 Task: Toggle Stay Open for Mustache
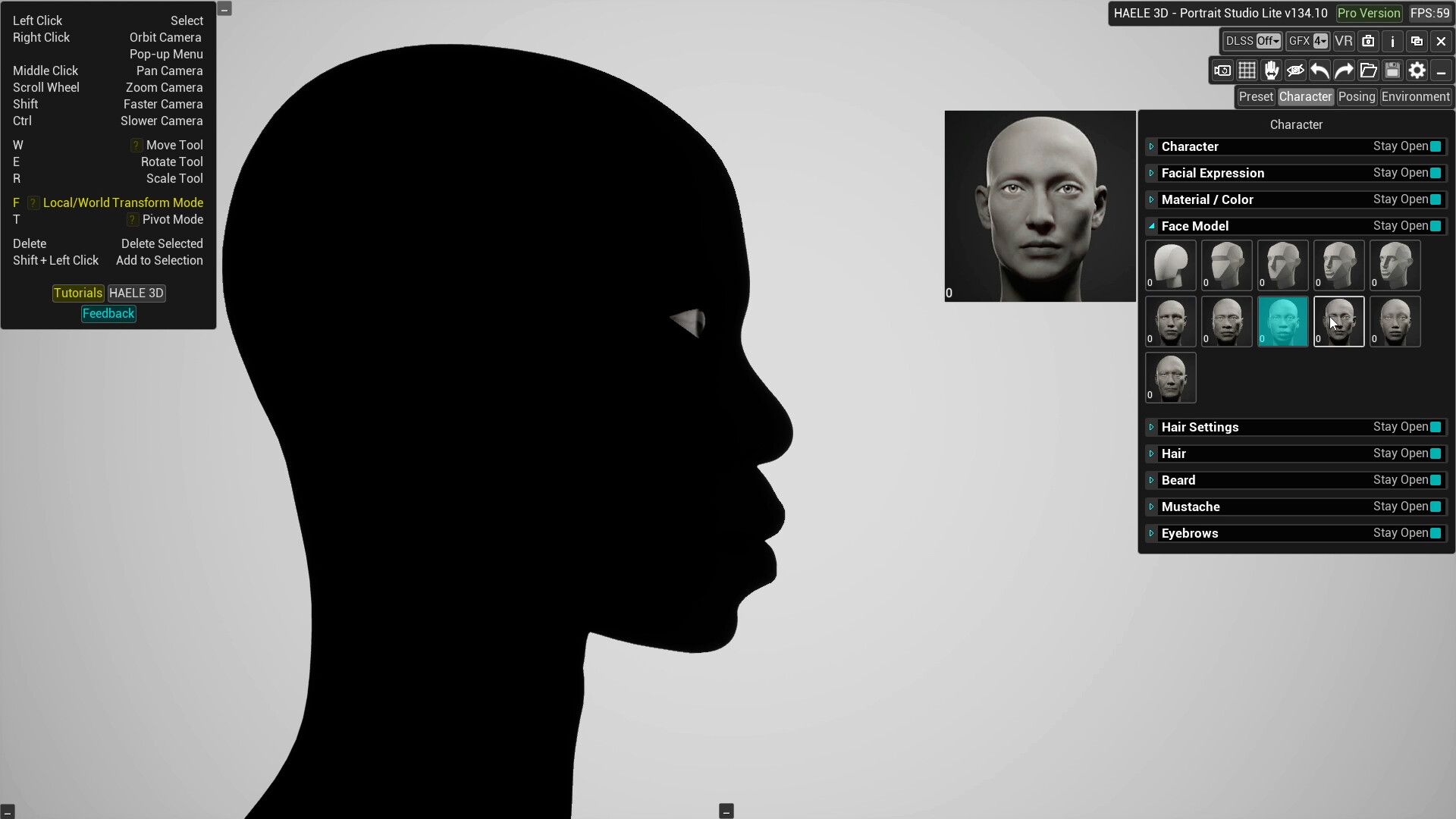[1436, 507]
